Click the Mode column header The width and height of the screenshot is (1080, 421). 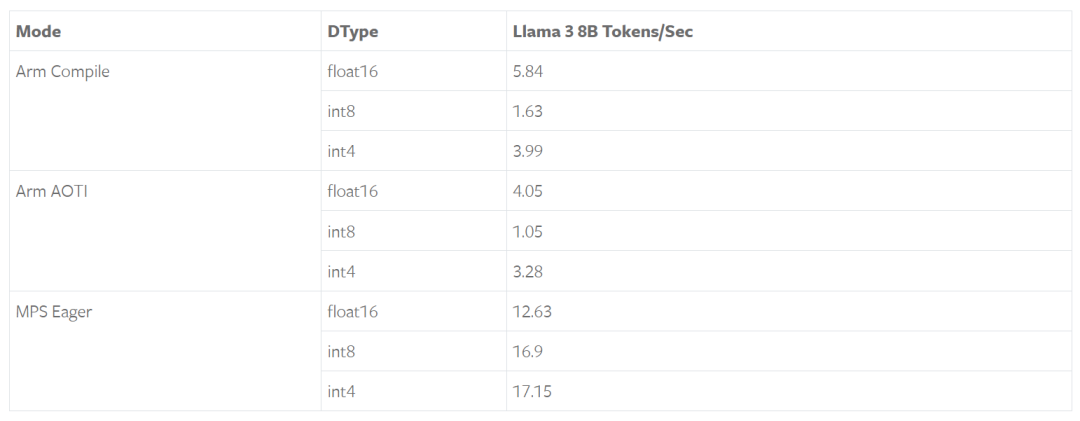point(39,31)
